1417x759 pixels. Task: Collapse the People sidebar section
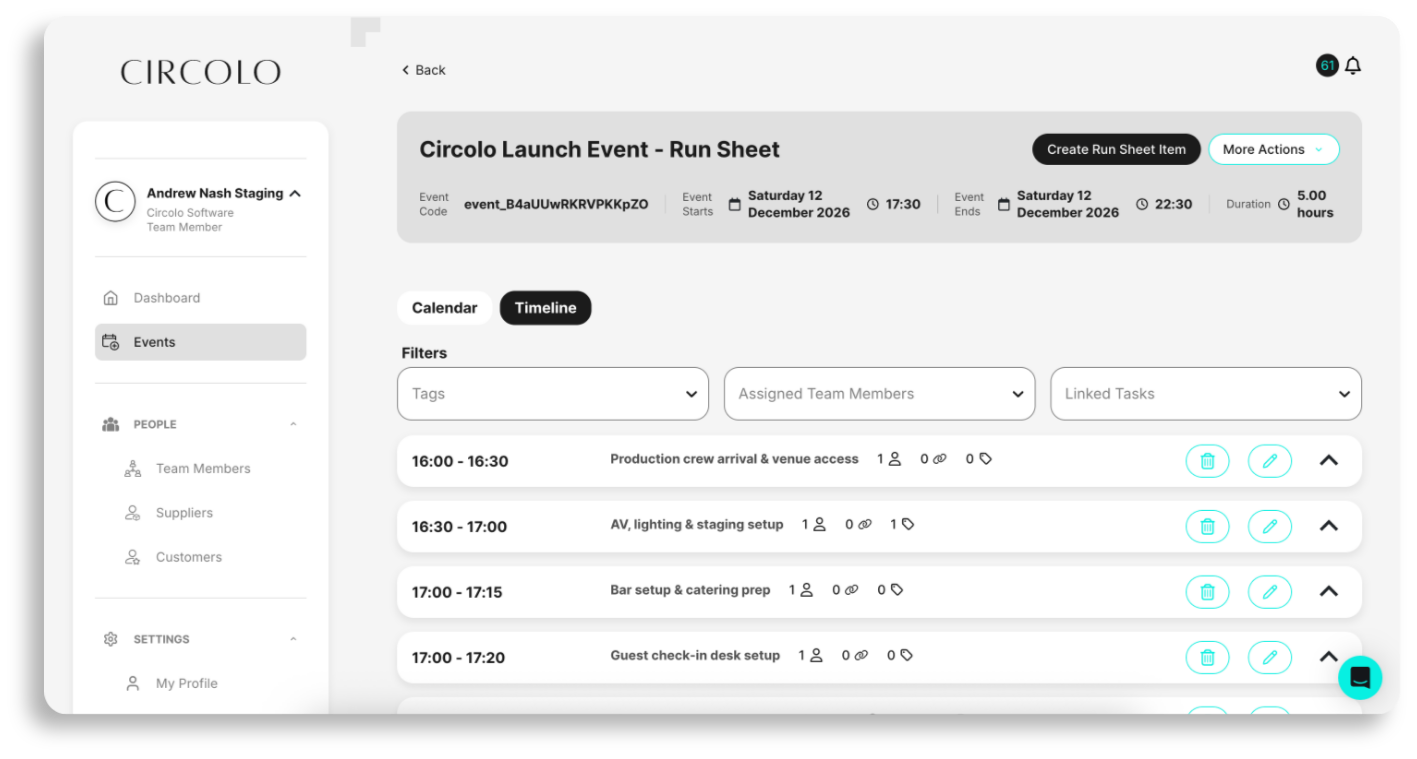click(293, 425)
